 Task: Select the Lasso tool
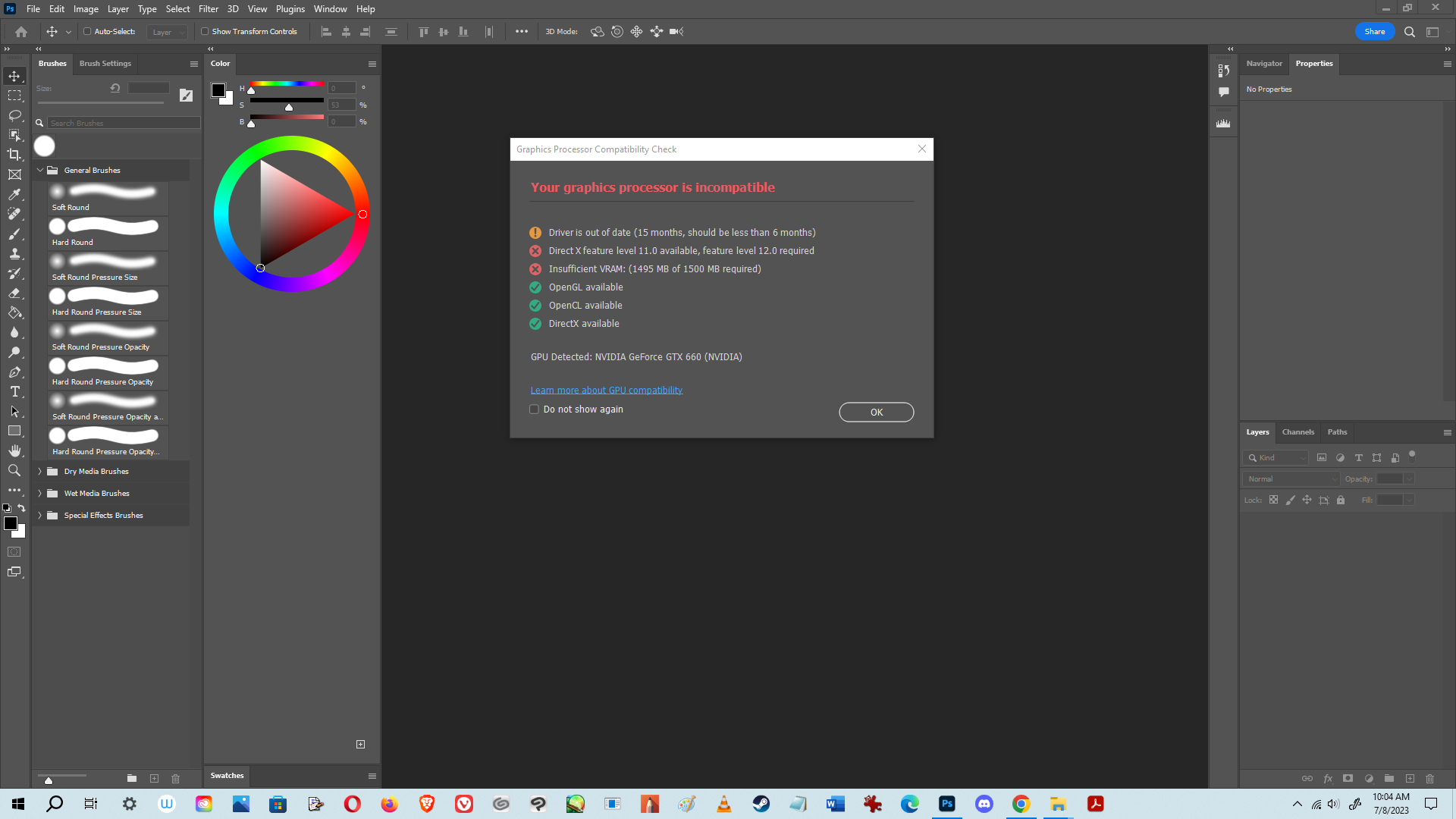[14, 115]
